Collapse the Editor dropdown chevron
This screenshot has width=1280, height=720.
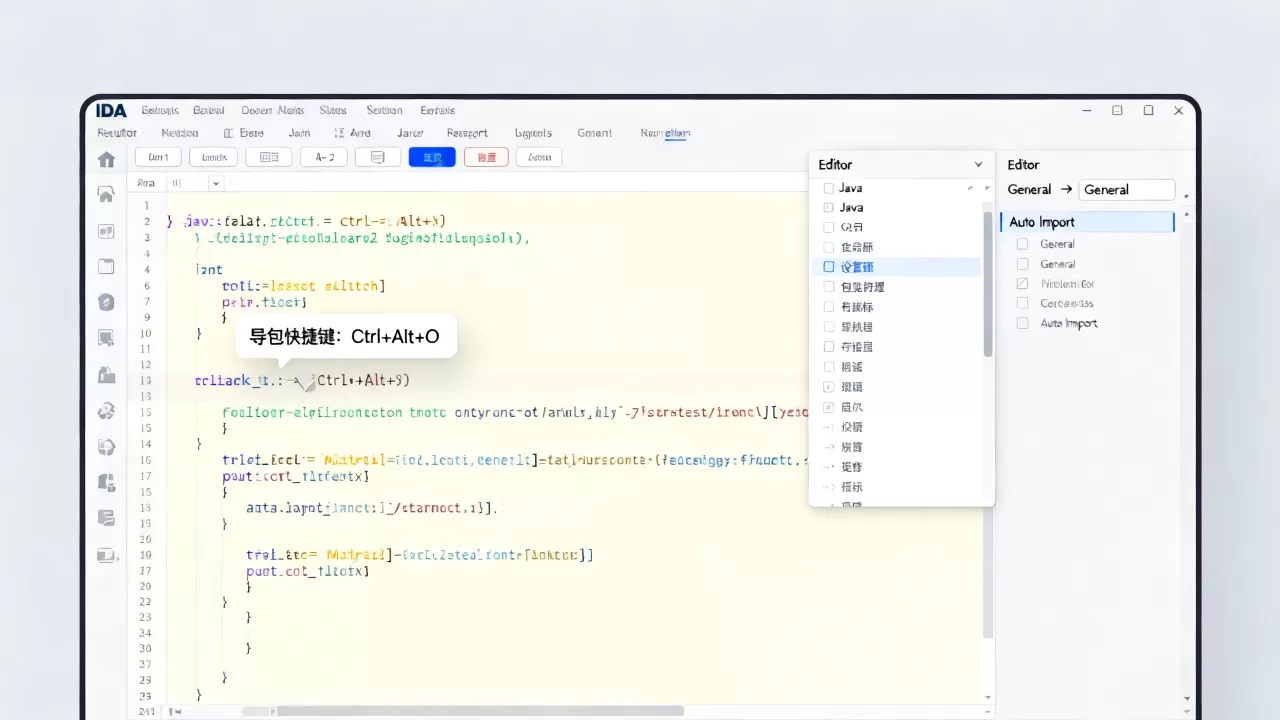point(978,165)
